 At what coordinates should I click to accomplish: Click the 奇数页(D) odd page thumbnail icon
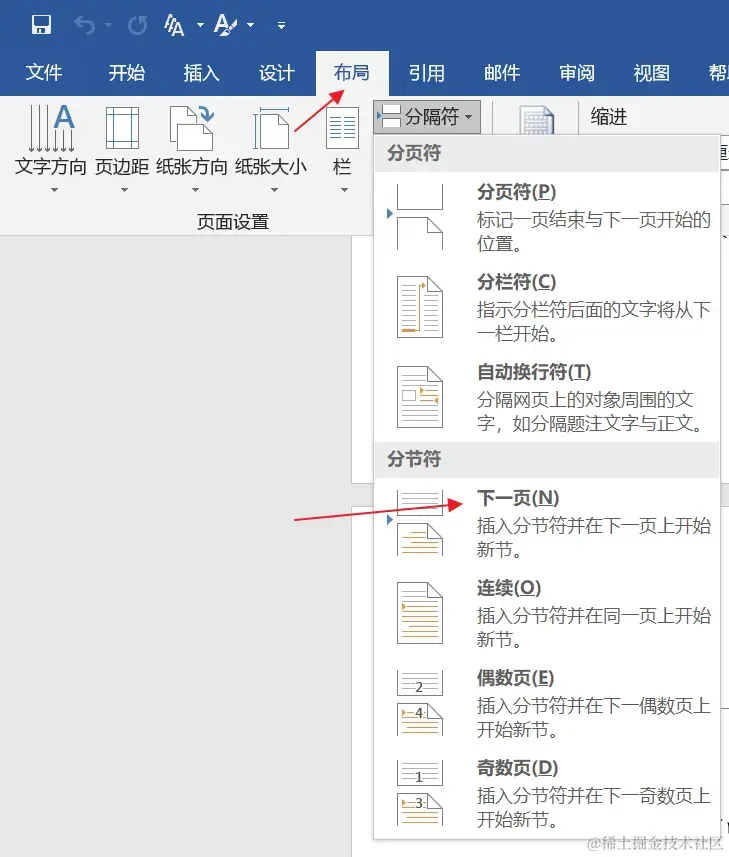(x=420, y=794)
